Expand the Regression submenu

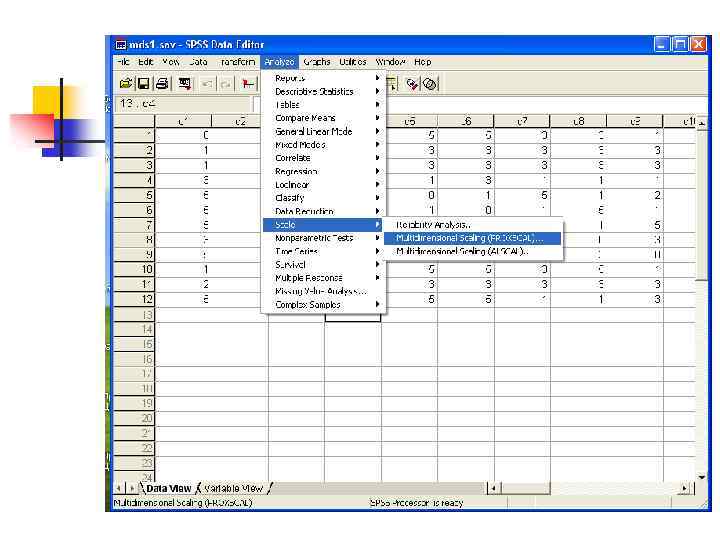(323, 171)
